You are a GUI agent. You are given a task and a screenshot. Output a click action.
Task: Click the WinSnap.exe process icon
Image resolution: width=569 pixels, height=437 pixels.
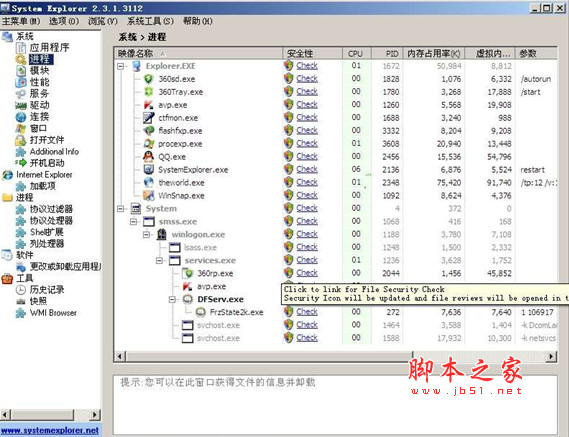[x=148, y=196]
